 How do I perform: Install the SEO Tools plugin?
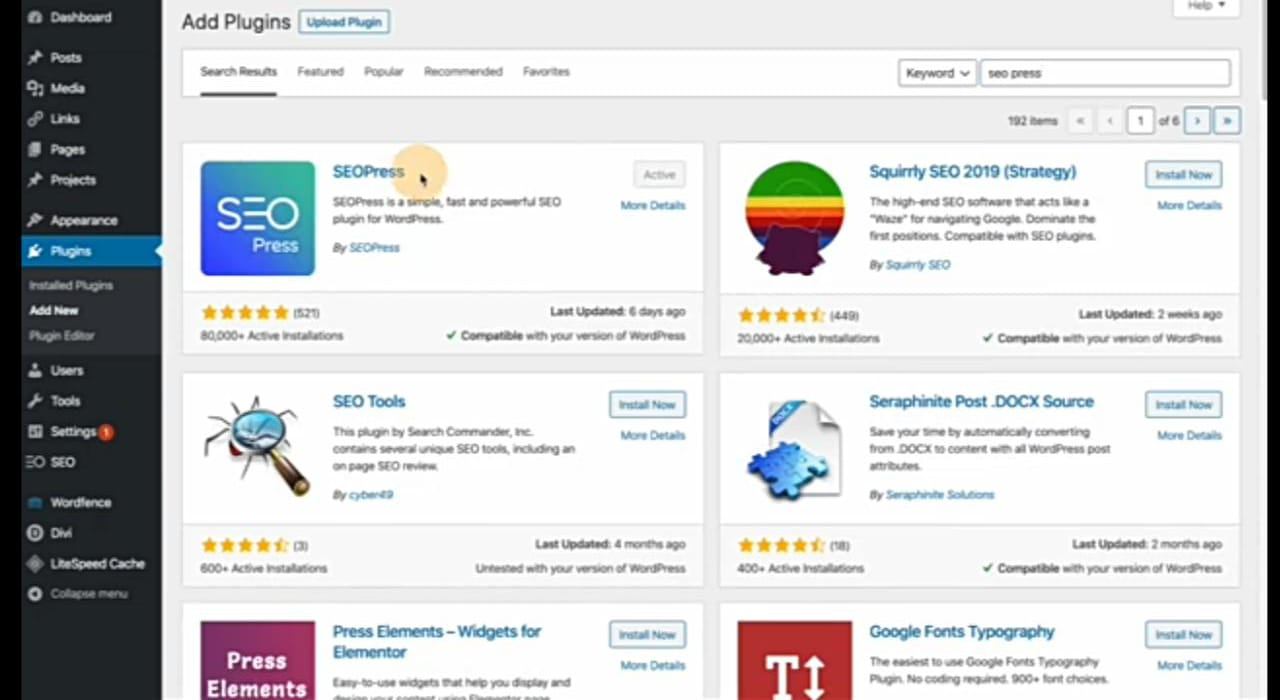pyautogui.click(x=647, y=405)
